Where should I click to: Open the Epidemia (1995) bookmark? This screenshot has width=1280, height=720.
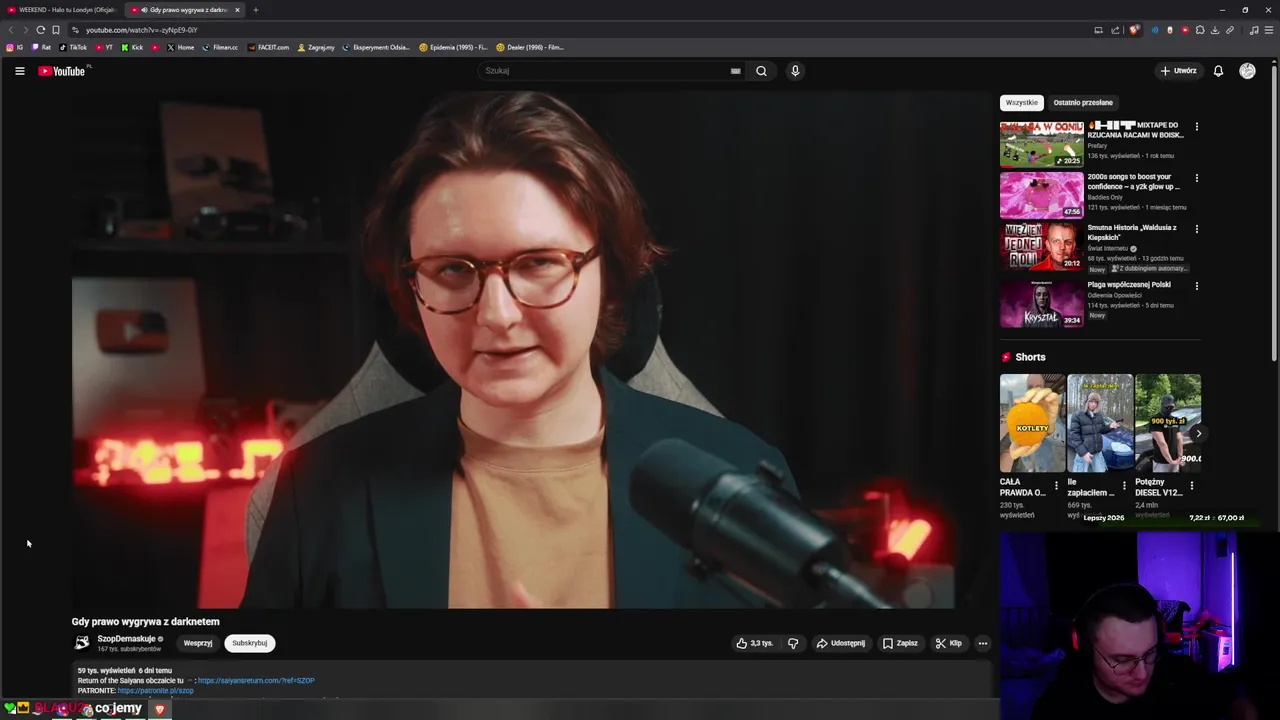453,47
